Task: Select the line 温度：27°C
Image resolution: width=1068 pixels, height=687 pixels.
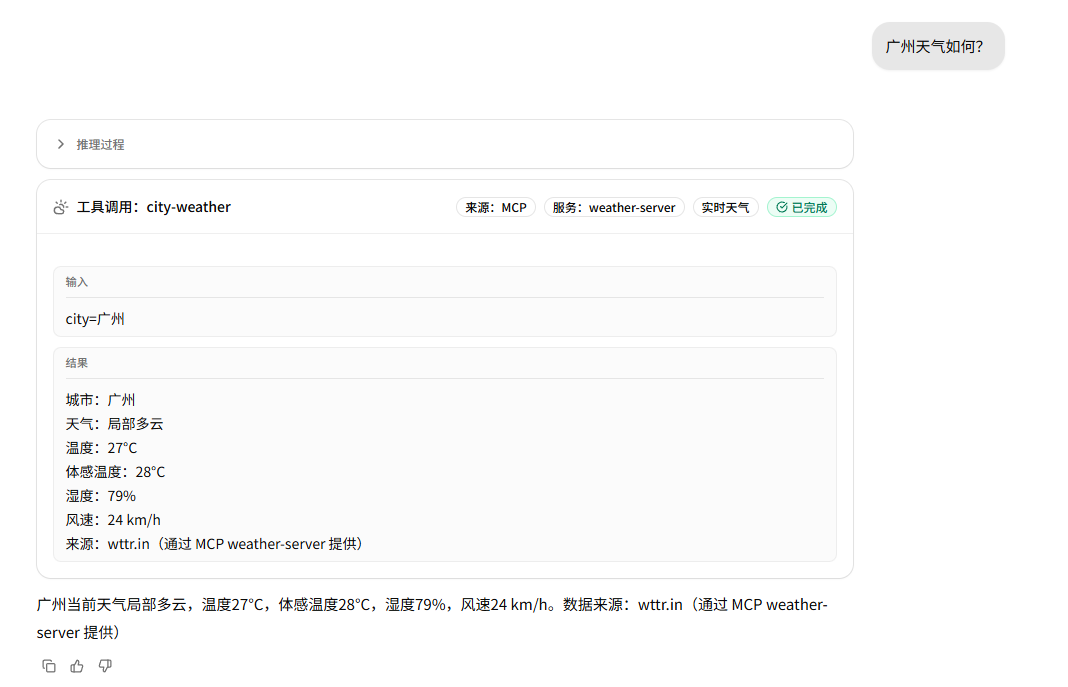Action: pos(101,448)
